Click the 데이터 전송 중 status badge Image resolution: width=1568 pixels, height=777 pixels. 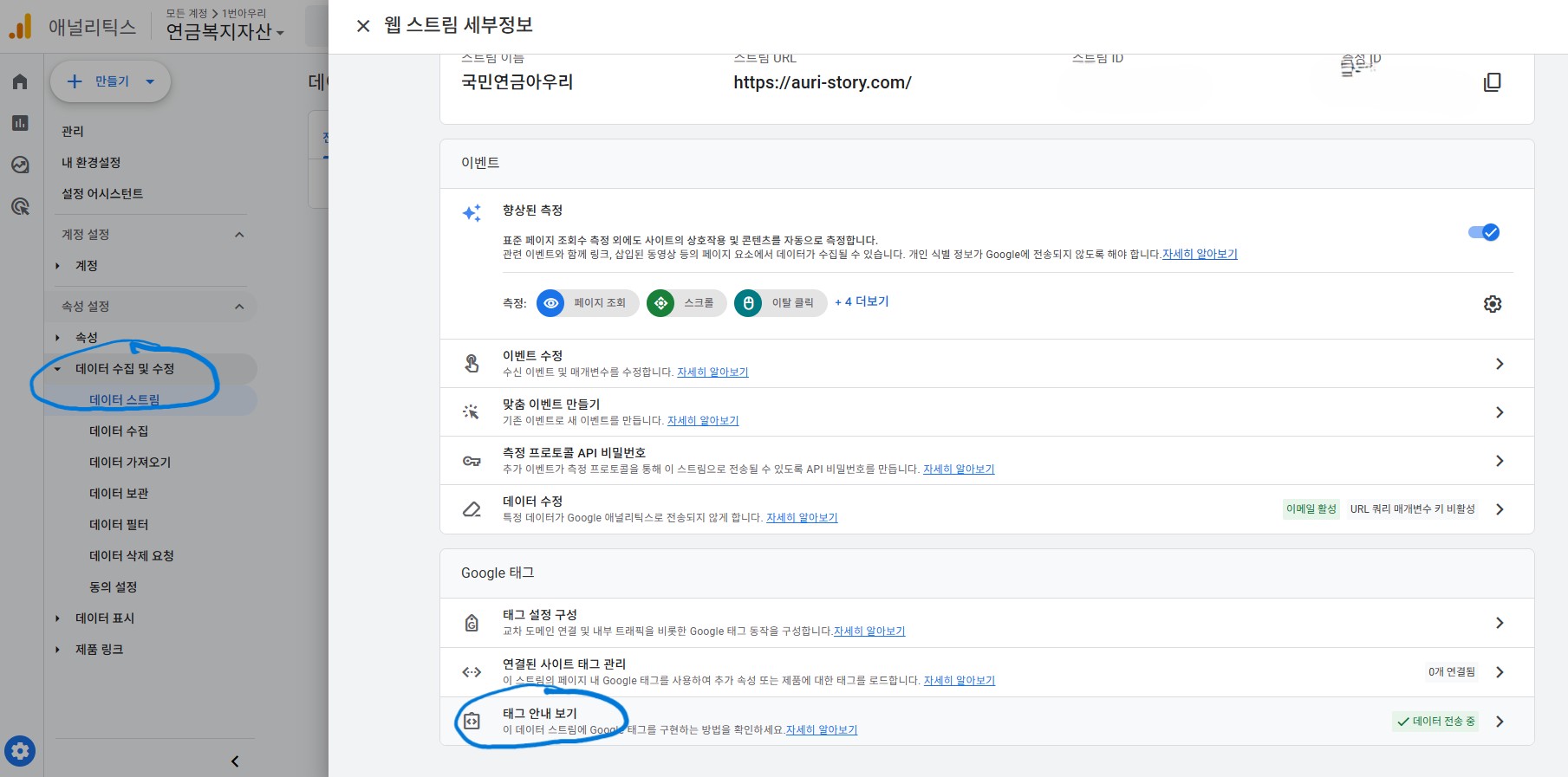point(1436,722)
